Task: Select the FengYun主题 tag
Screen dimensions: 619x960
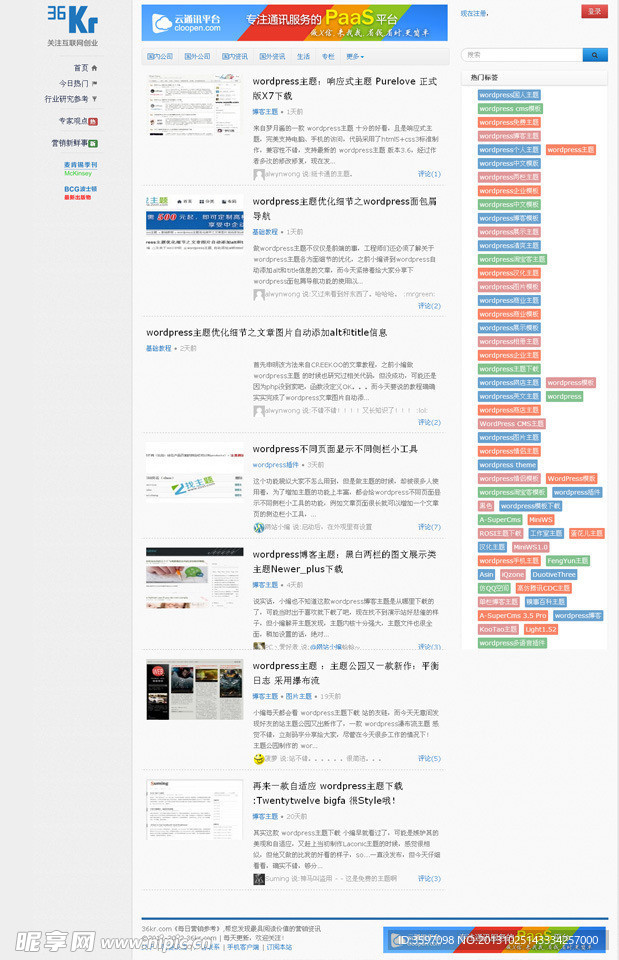Action: pyautogui.click(x=568, y=561)
